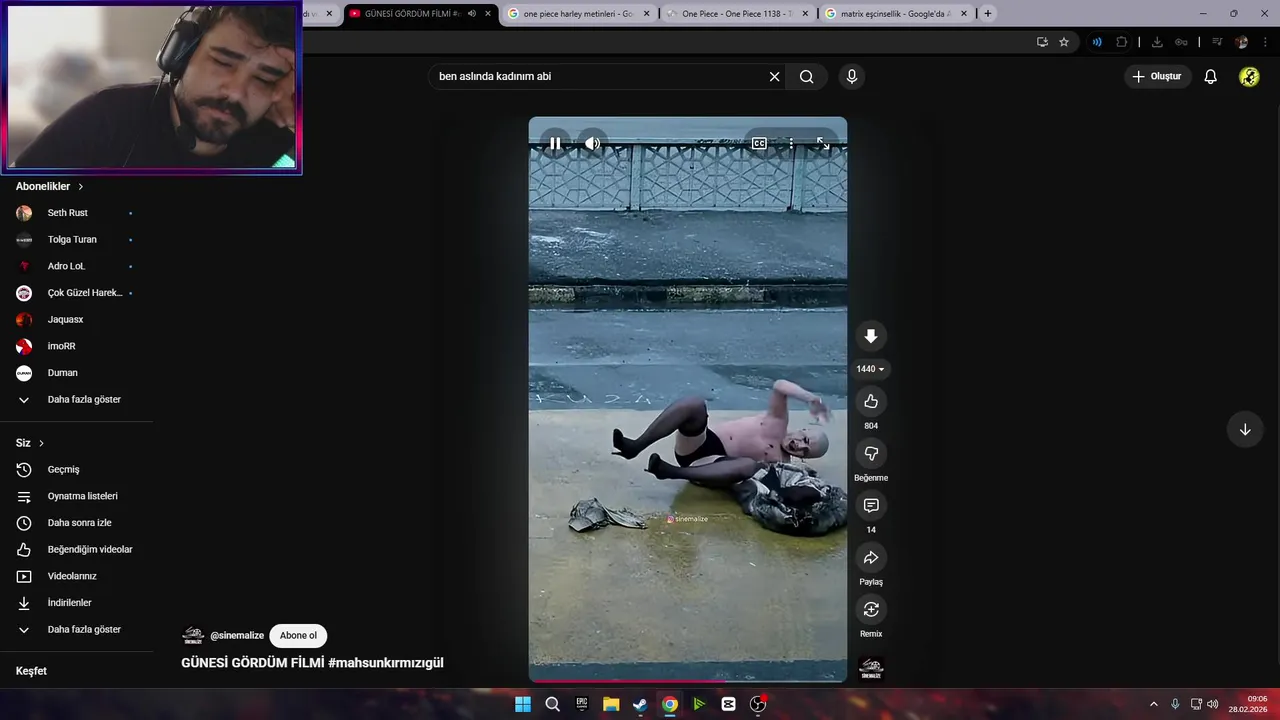
Task: Open OBS Studio from taskbar
Action: [758, 704]
